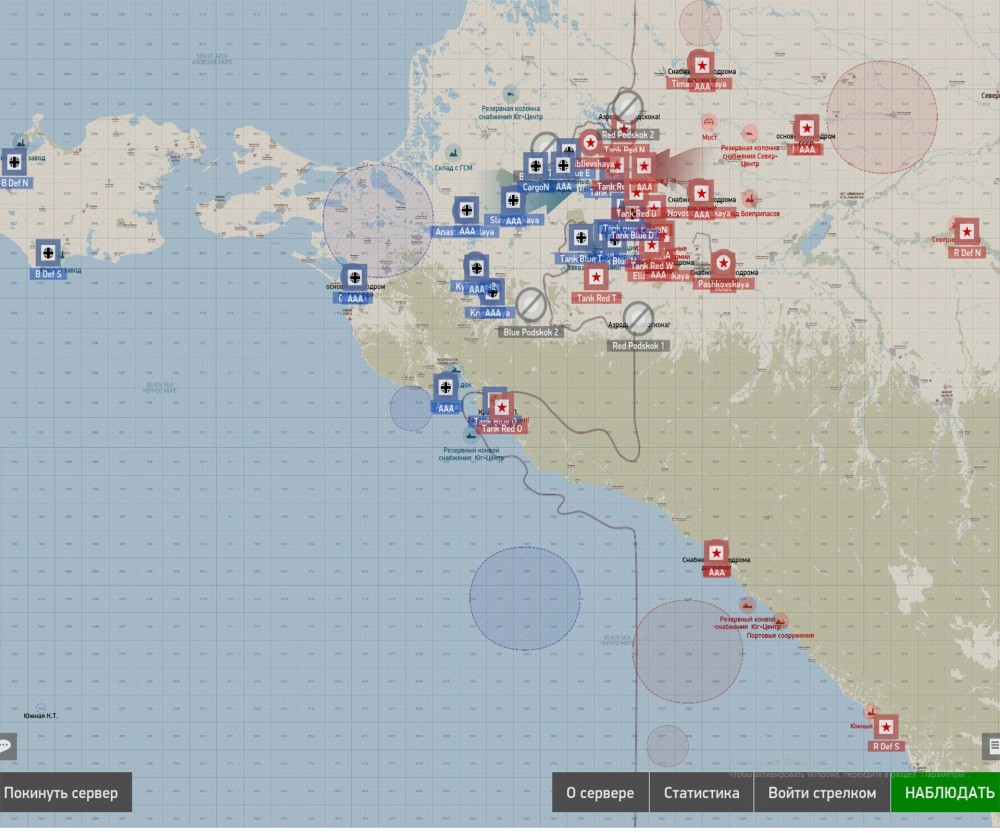Pick the Tank Blue T spawn icon
The height and width of the screenshot is (833, 1000).
tap(580, 238)
